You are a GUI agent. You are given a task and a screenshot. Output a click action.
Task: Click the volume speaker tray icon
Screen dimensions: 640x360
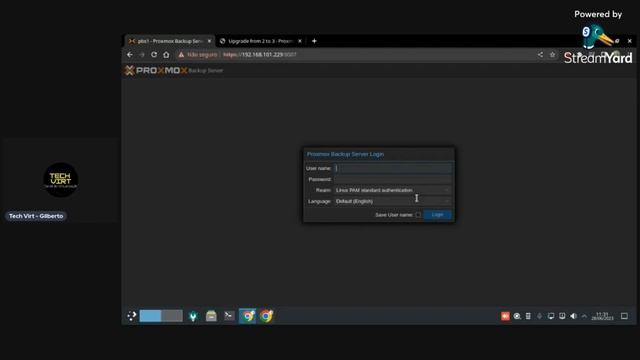[x=573, y=316]
